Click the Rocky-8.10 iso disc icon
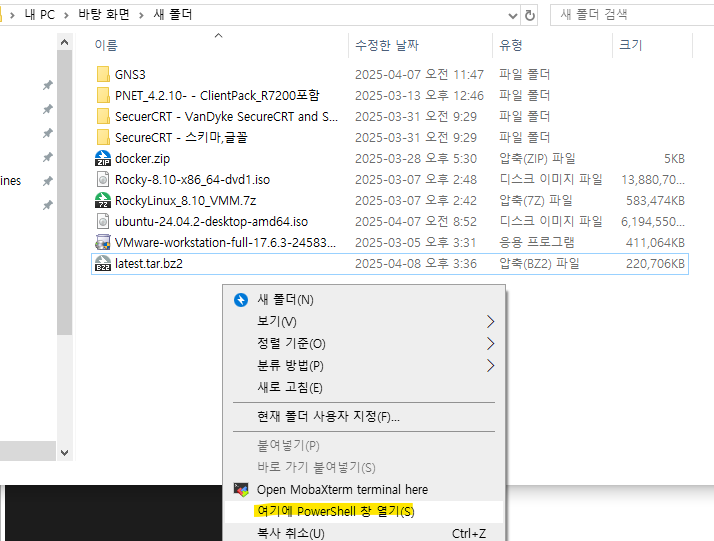 [103, 179]
